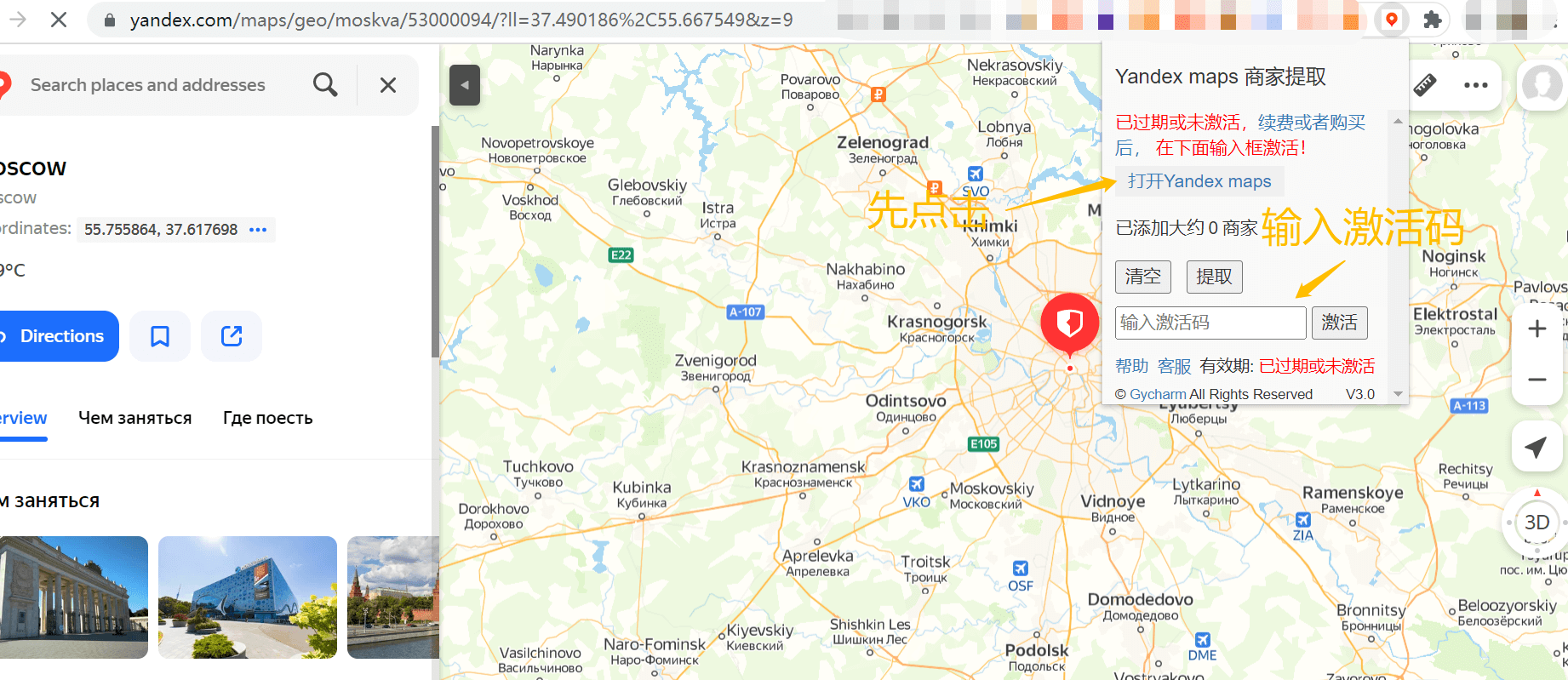
Task: Zoom in with the plus button
Action: (1537, 329)
